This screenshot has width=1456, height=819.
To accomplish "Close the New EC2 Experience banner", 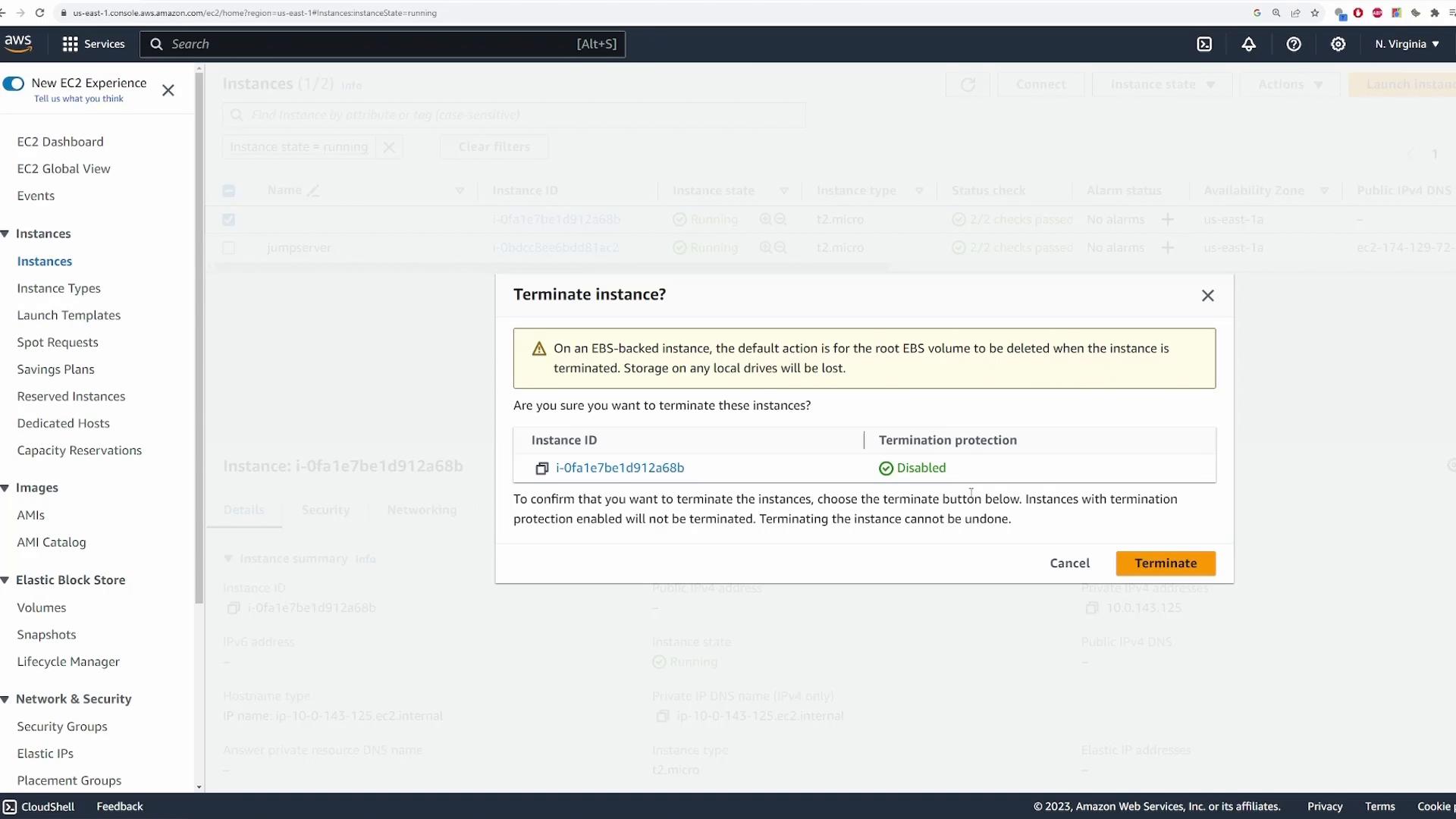I will pyautogui.click(x=168, y=90).
